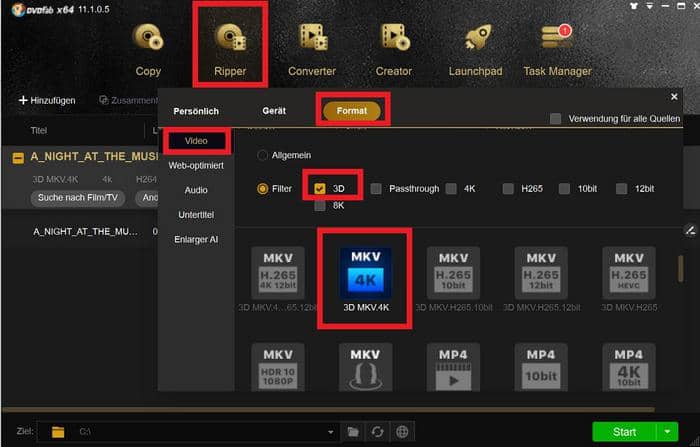Click the globe icon in bottom bar

click(402, 432)
